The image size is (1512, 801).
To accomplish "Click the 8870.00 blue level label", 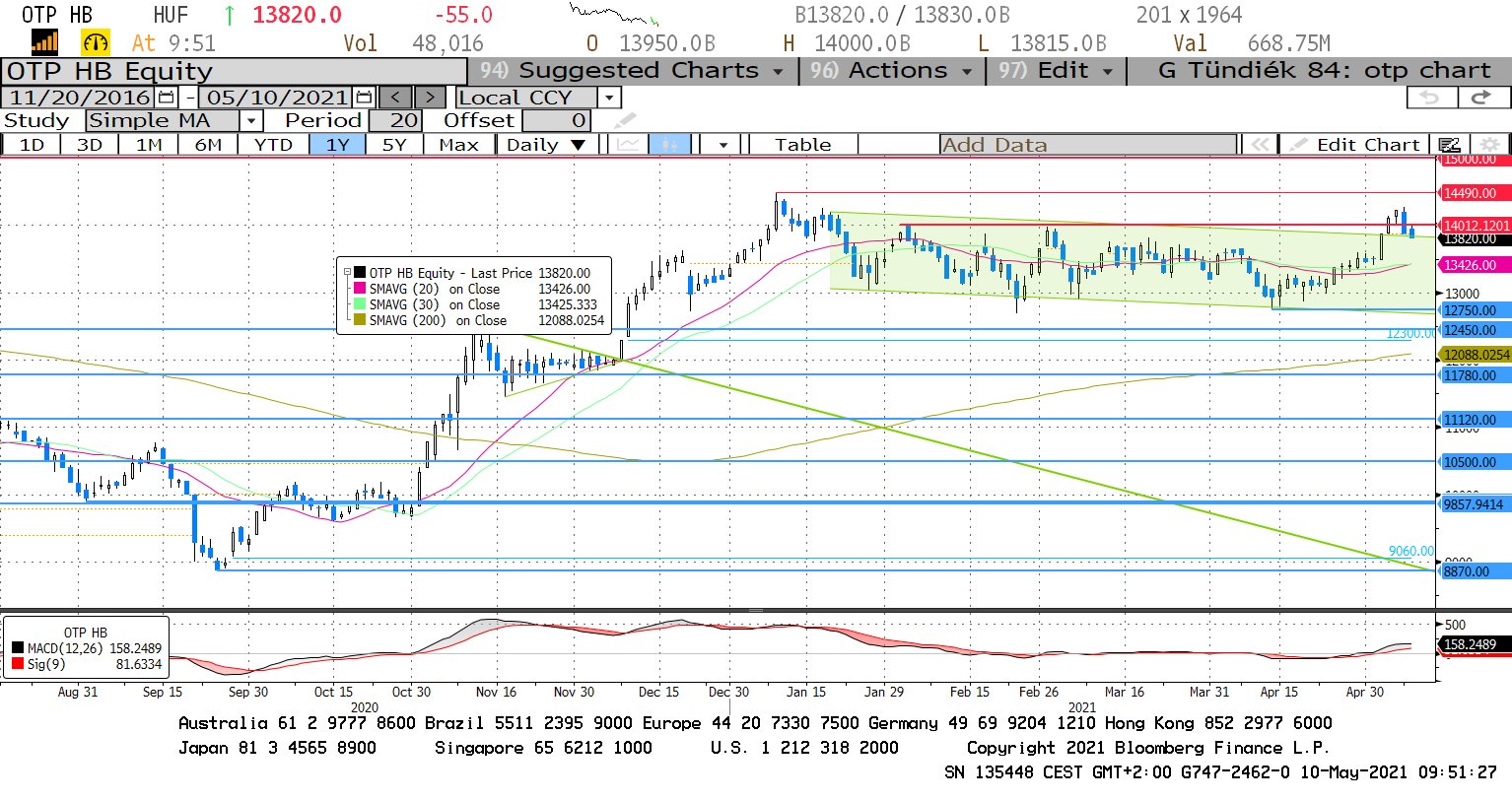I will [x=1474, y=571].
